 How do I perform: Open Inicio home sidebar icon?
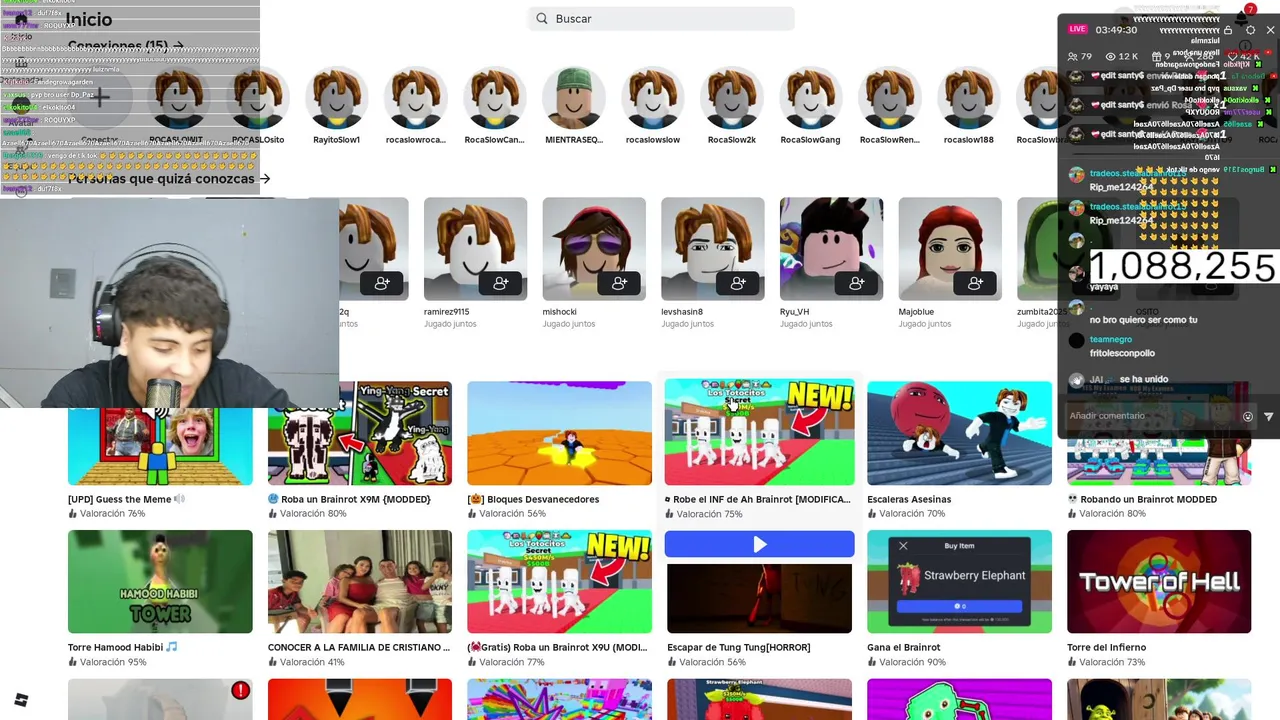(21, 19)
